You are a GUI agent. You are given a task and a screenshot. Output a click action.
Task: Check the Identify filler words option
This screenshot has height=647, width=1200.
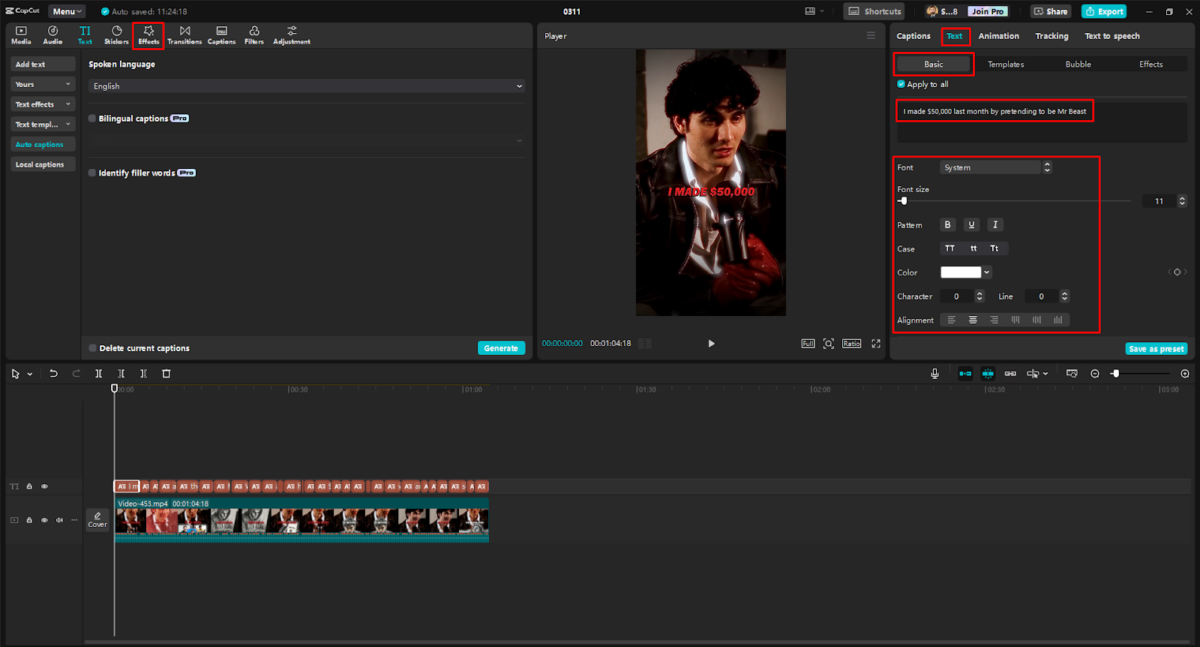pos(93,173)
